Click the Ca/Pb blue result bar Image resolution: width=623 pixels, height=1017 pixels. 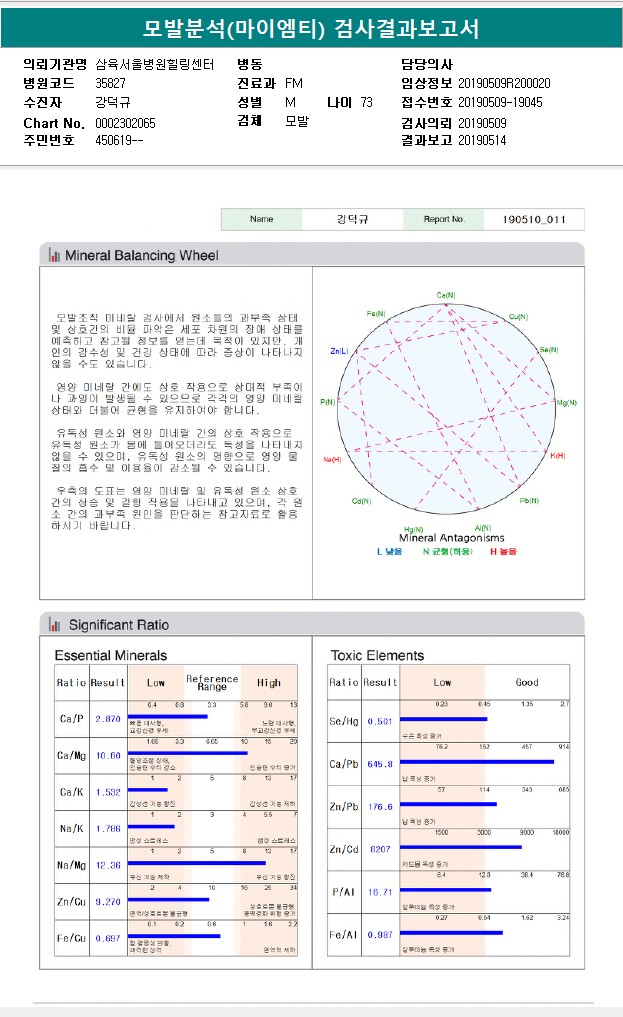tap(477, 761)
